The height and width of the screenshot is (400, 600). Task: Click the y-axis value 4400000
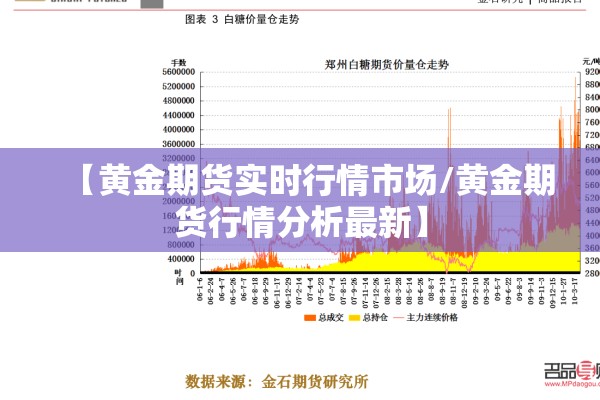tap(179, 115)
